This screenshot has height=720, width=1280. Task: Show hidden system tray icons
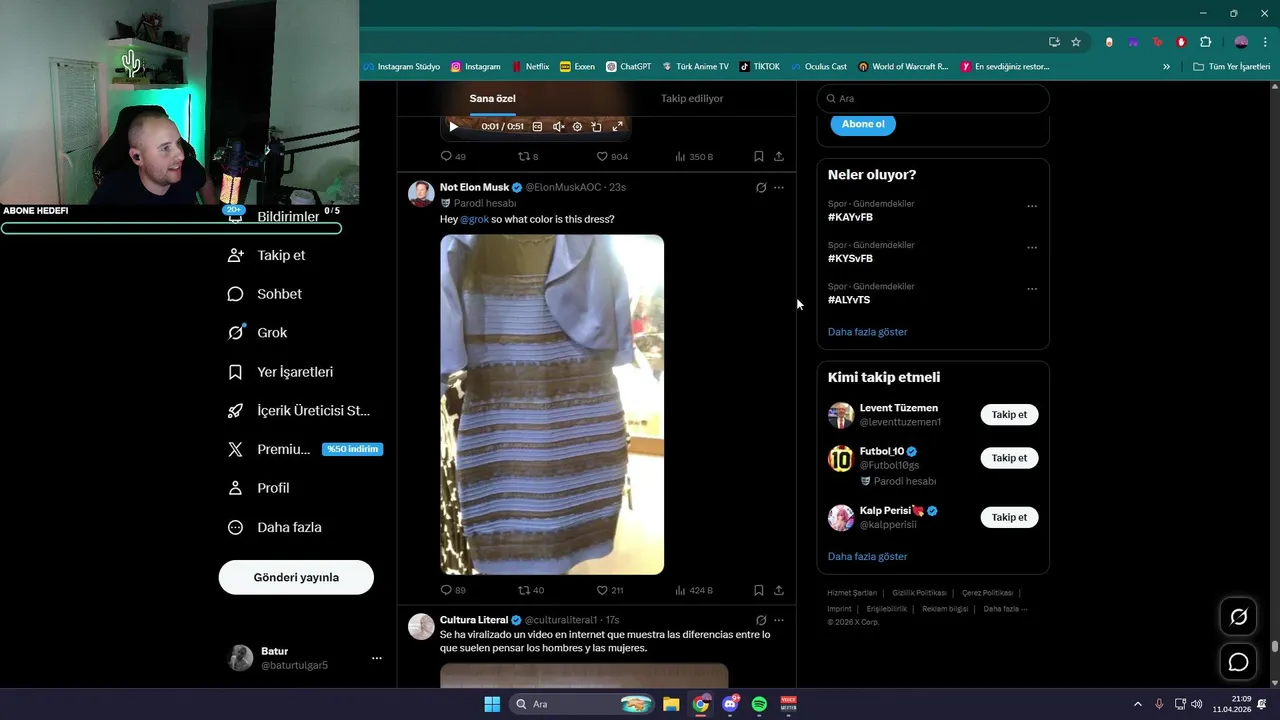[x=1137, y=704]
